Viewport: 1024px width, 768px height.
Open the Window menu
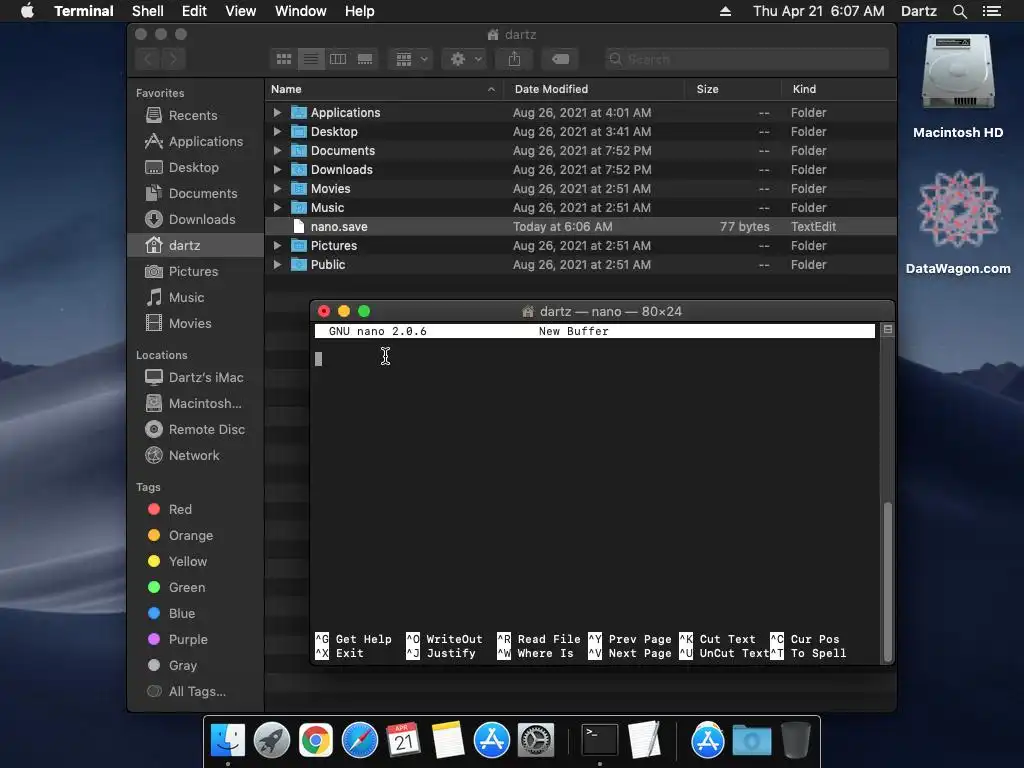click(300, 11)
